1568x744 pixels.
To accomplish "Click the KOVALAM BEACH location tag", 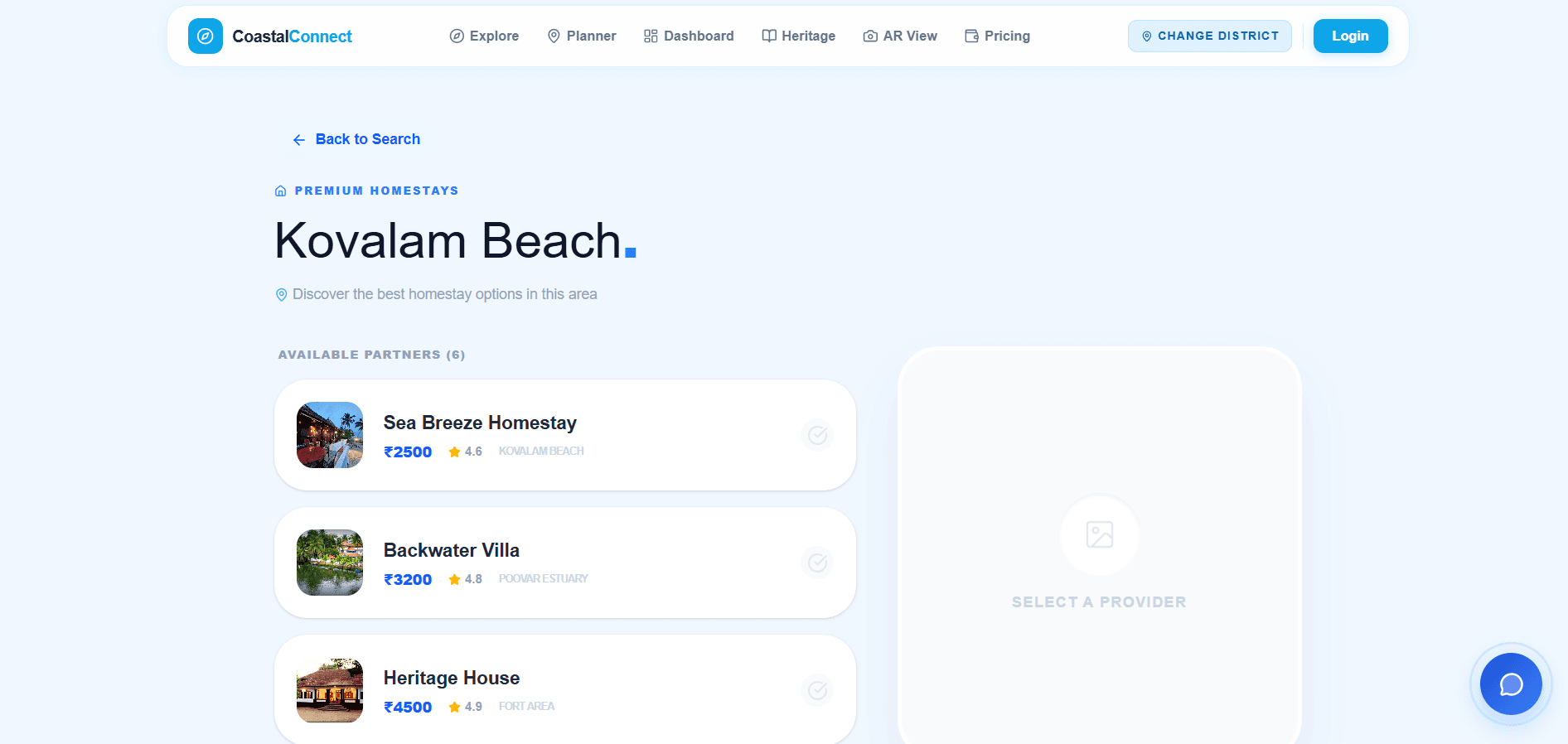I will click(x=541, y=451).
